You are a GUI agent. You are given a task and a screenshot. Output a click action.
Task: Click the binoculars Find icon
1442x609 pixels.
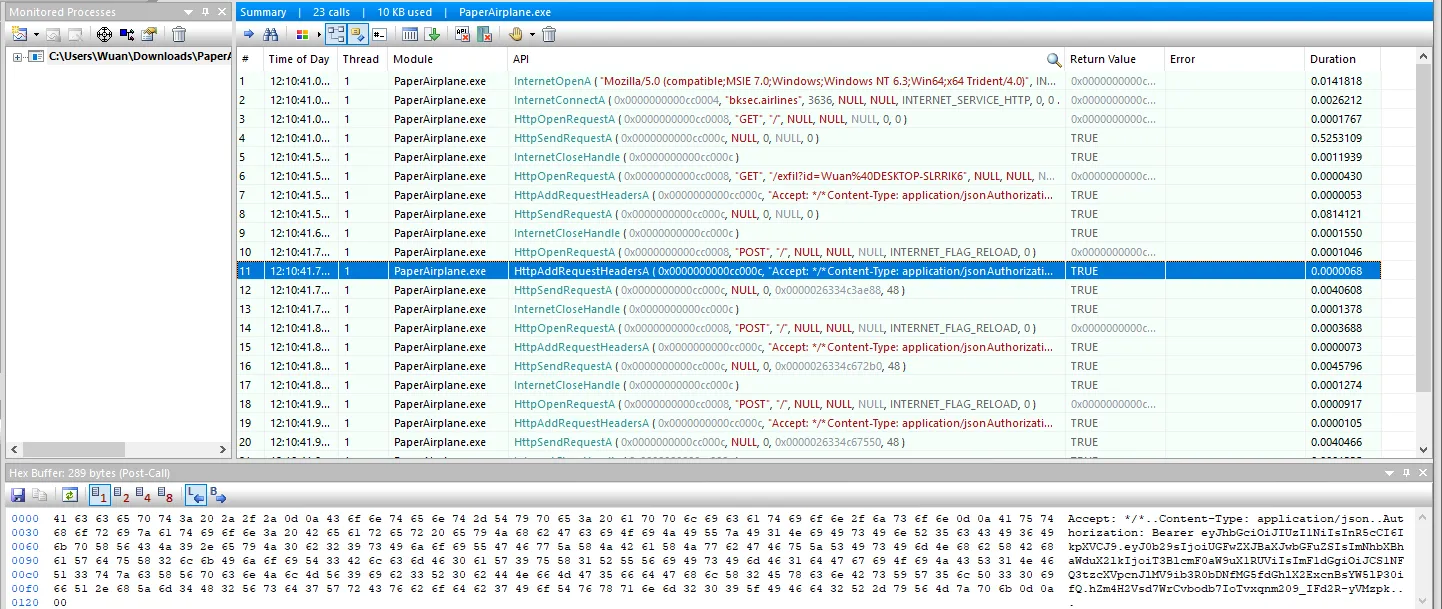pos(270,34)
